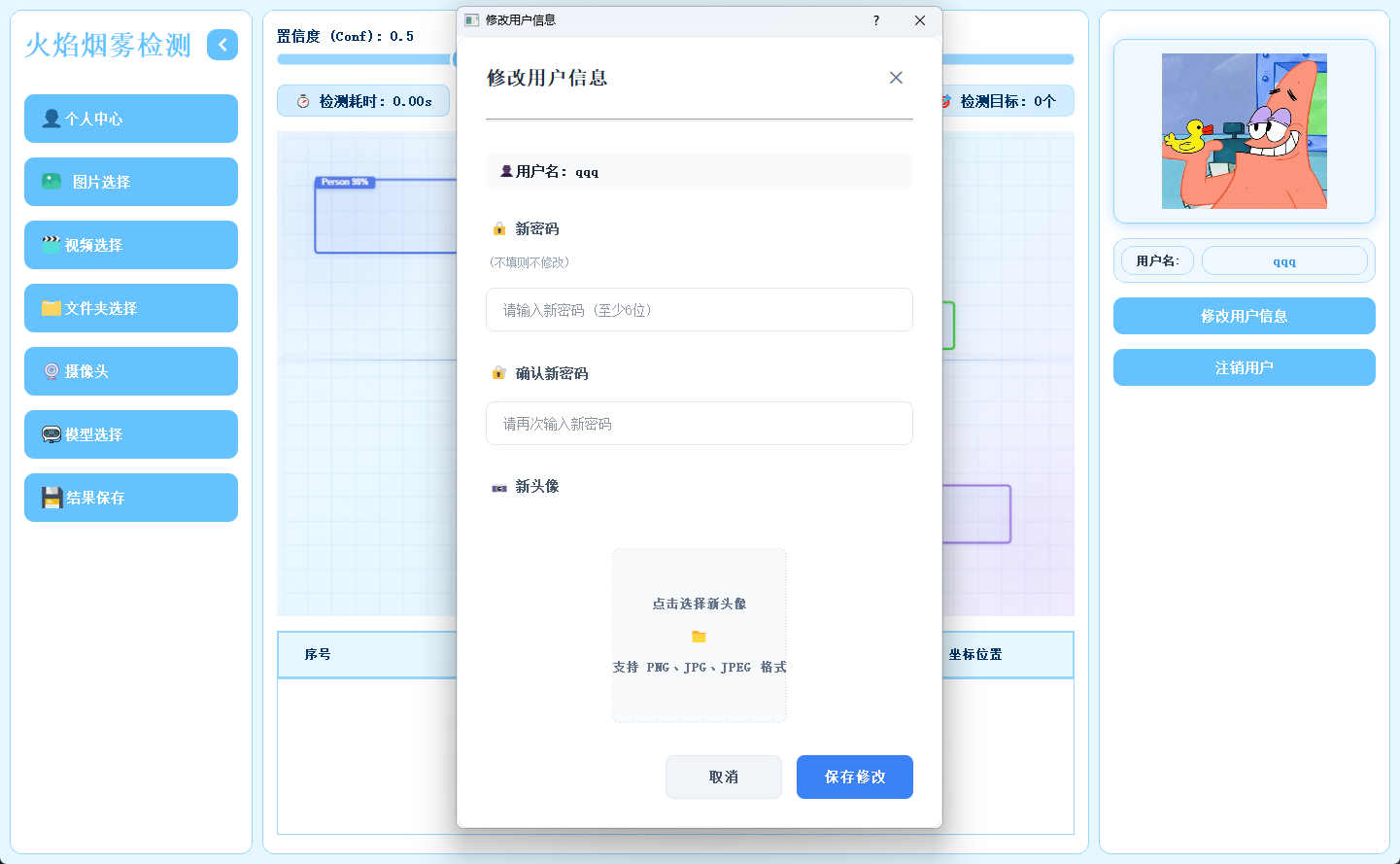Click the camera icon beside 新头像
Viewport: 1400px width, 864px height.
(x=498, y=487)
